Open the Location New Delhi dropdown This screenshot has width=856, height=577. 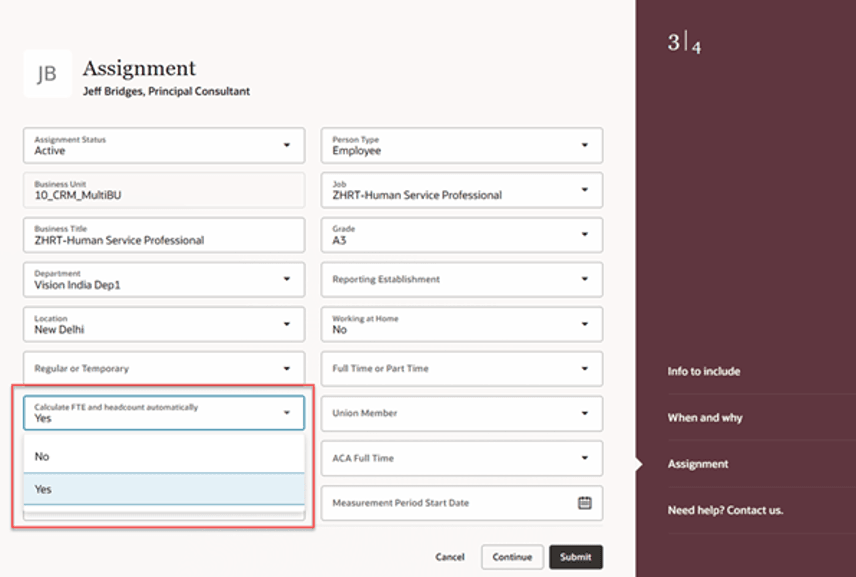coord(164,324)
